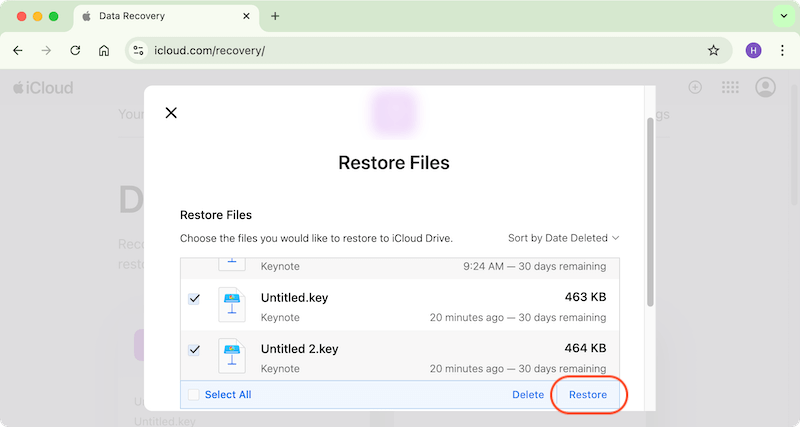This screenshot has height=427, width=800.
Task: Expand the Chrome tab search dropdown
Action: [782, 16]
